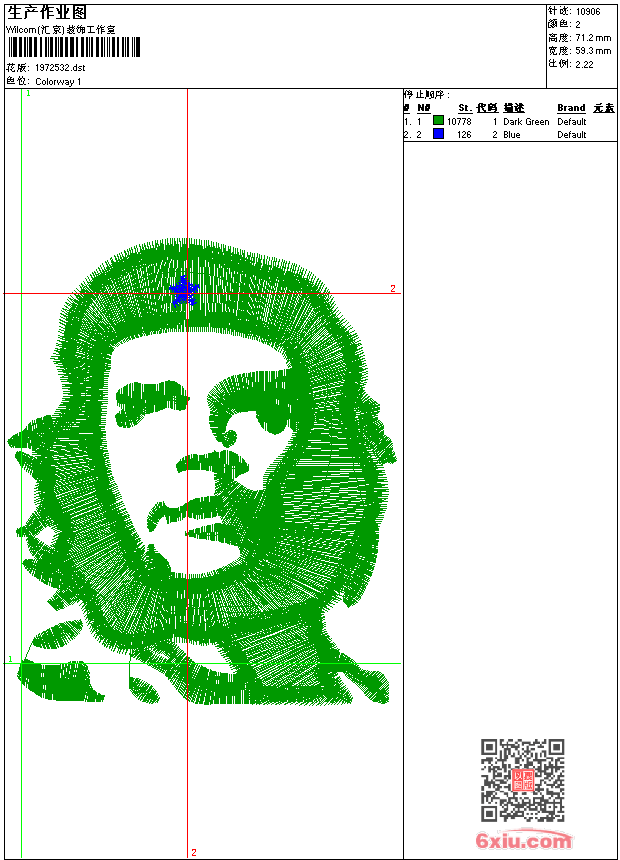Click the 6xiu.com logo
This screenshot has height=860, width=620.
pyautogui.click(x=523, y=840)
